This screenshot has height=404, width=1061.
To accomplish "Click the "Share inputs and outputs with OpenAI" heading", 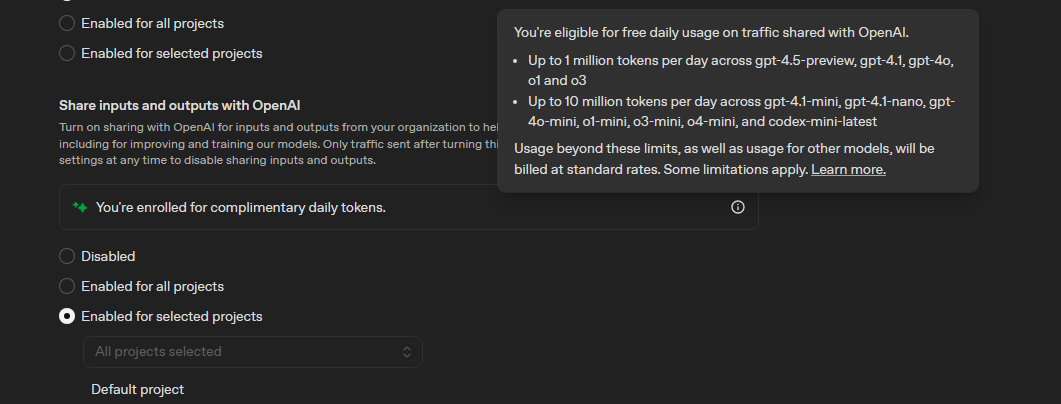I will tap(179, 106).
